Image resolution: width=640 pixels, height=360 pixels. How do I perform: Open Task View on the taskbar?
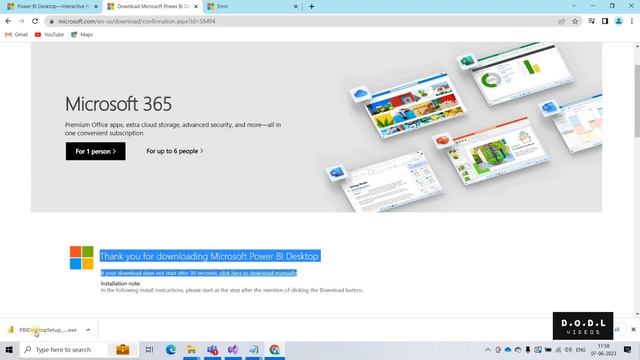pyautogui.click(x=149, y=350)
